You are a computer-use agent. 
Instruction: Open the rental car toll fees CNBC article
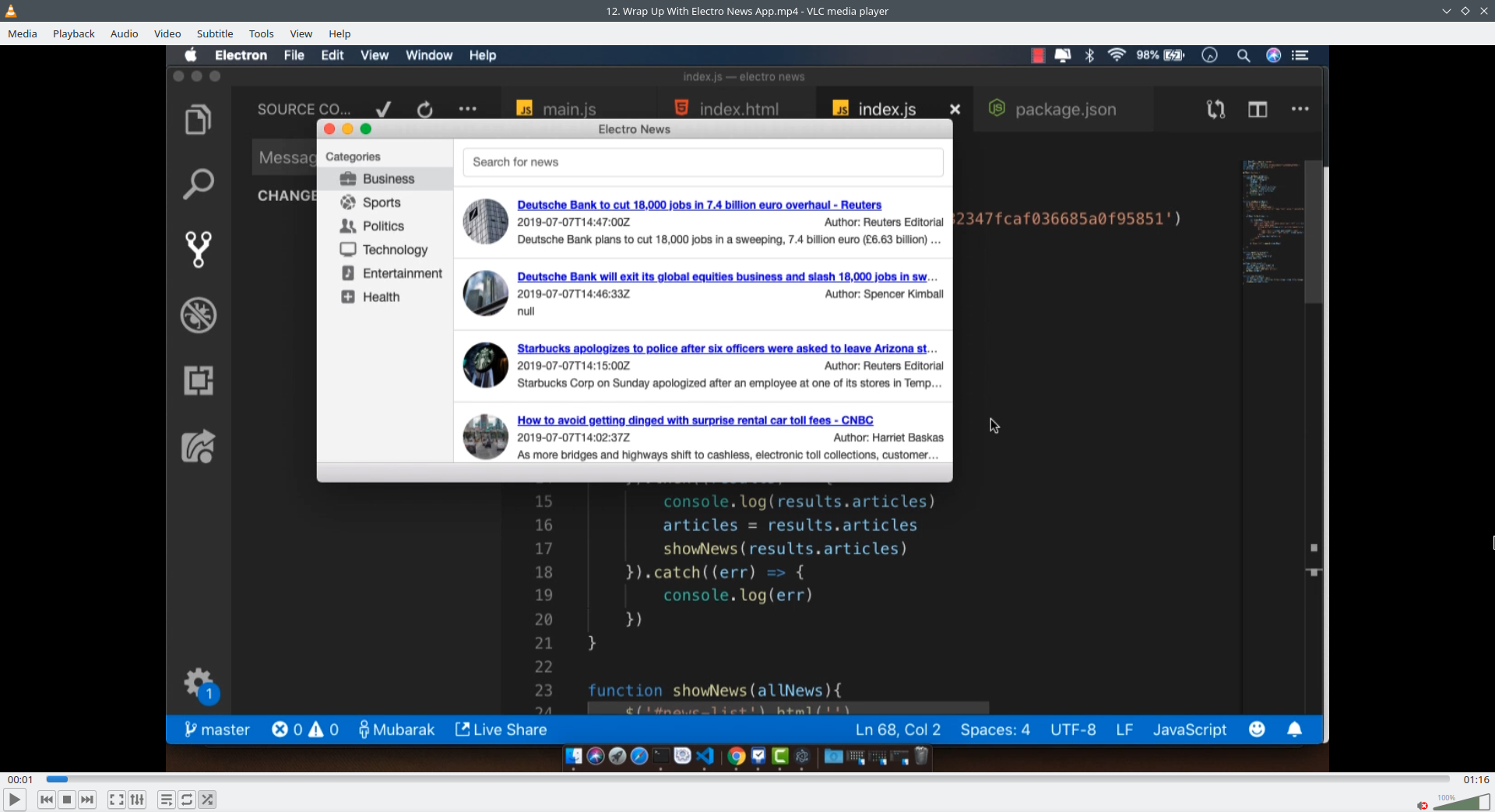(695, 420)
